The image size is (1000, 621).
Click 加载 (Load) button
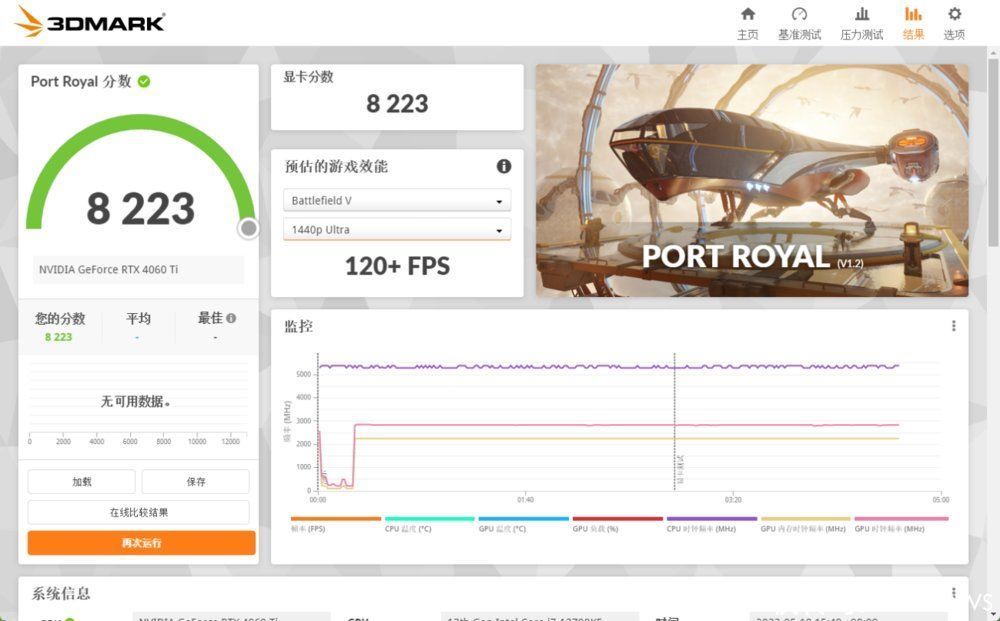[82, 481]
